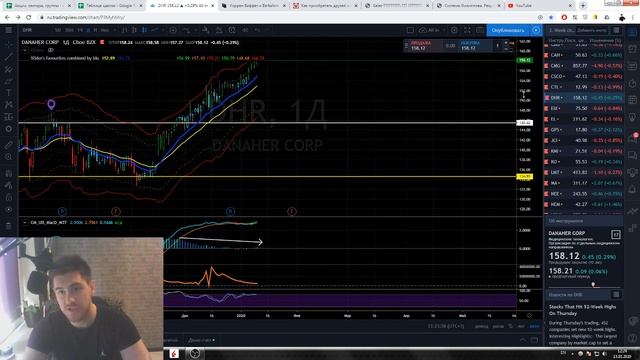640x360 pixels.
Task: Click the play button beside Опубликовать
Action: coord(536,30)
